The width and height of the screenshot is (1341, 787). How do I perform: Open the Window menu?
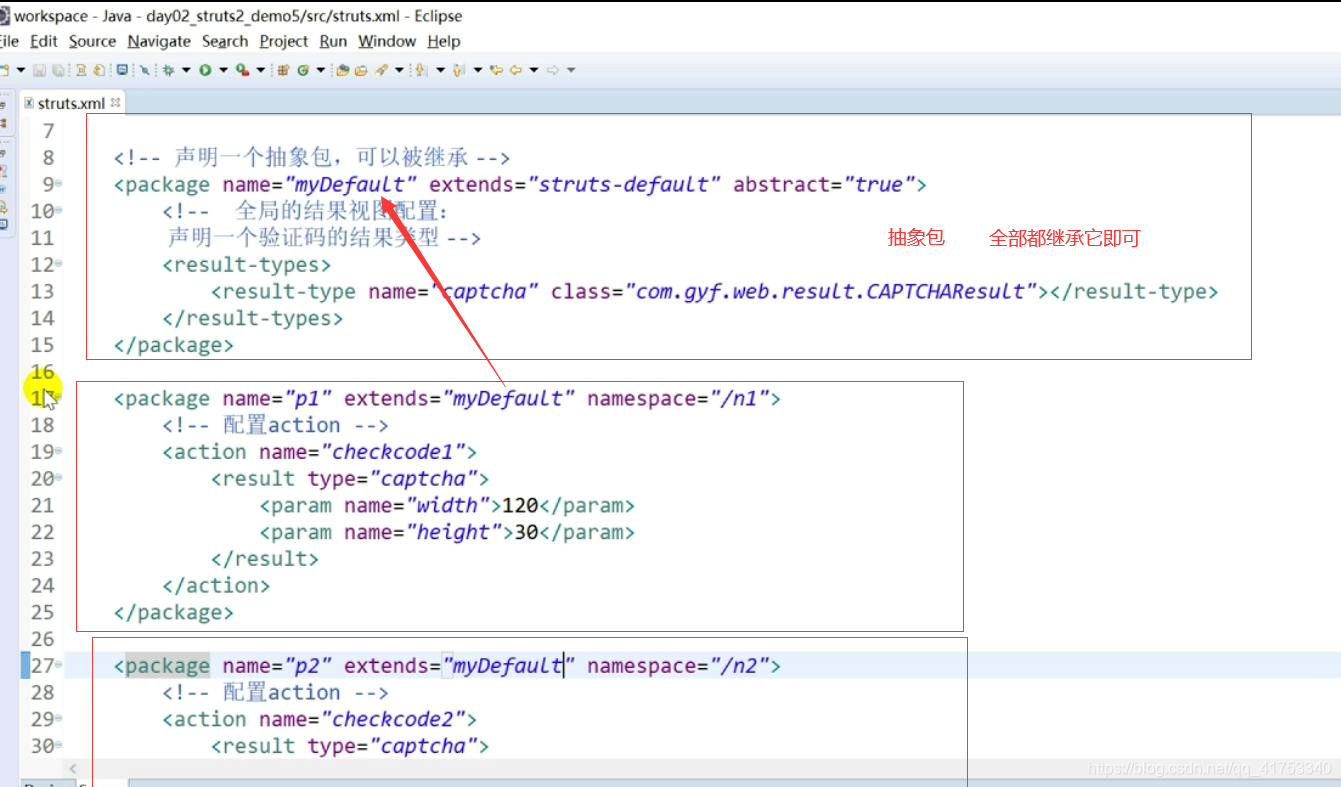point(387,41)
